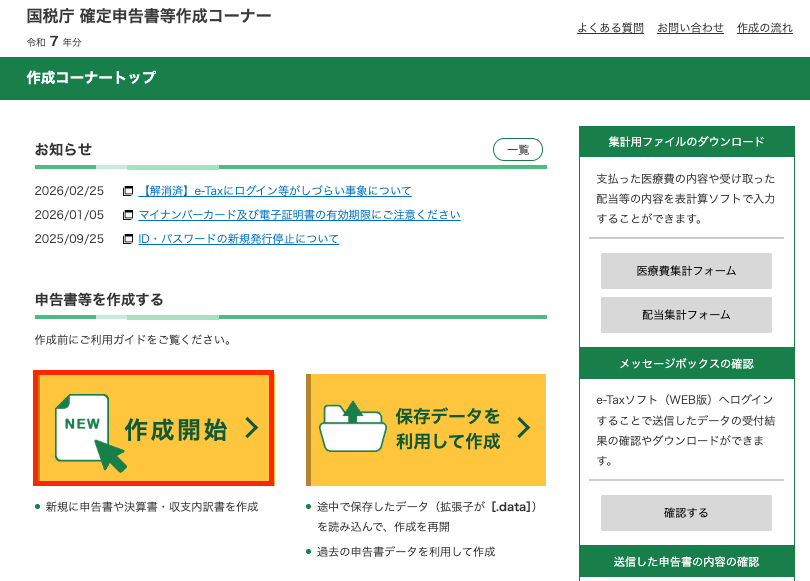Click the new-window icon beside the ID・パスワード notice
Viewport: 810px width, 581px height.
(128, 239)
